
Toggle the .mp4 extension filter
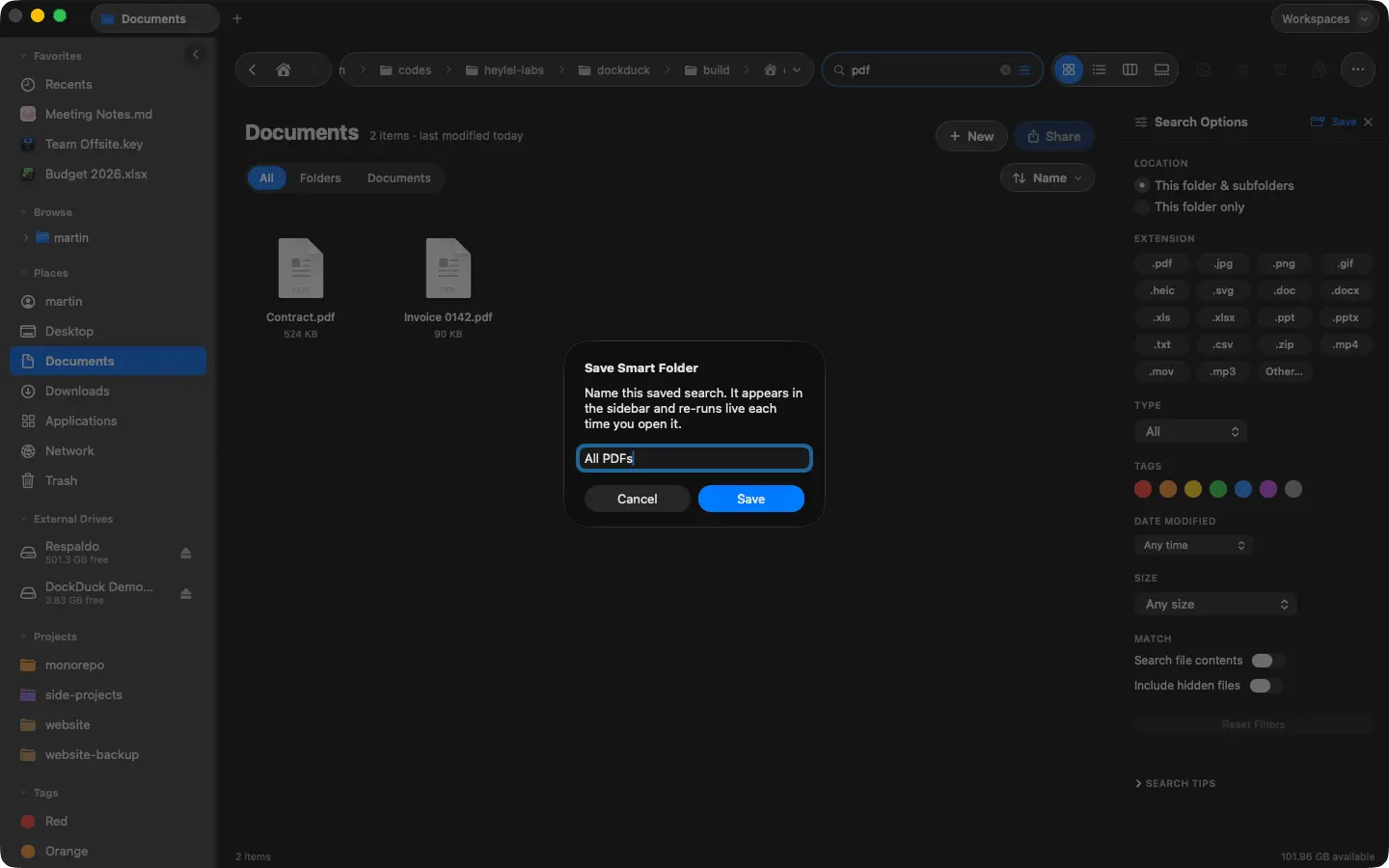[x=1345, y=344]
